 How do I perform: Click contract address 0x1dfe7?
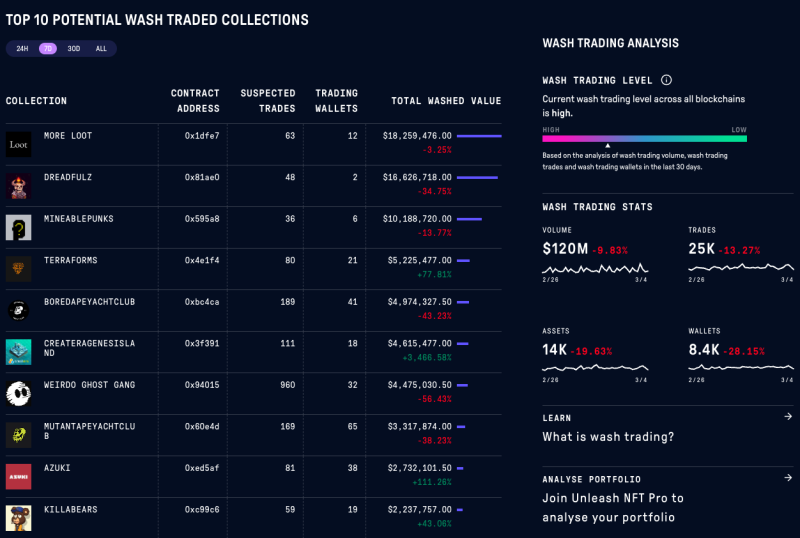click(202, 136)
